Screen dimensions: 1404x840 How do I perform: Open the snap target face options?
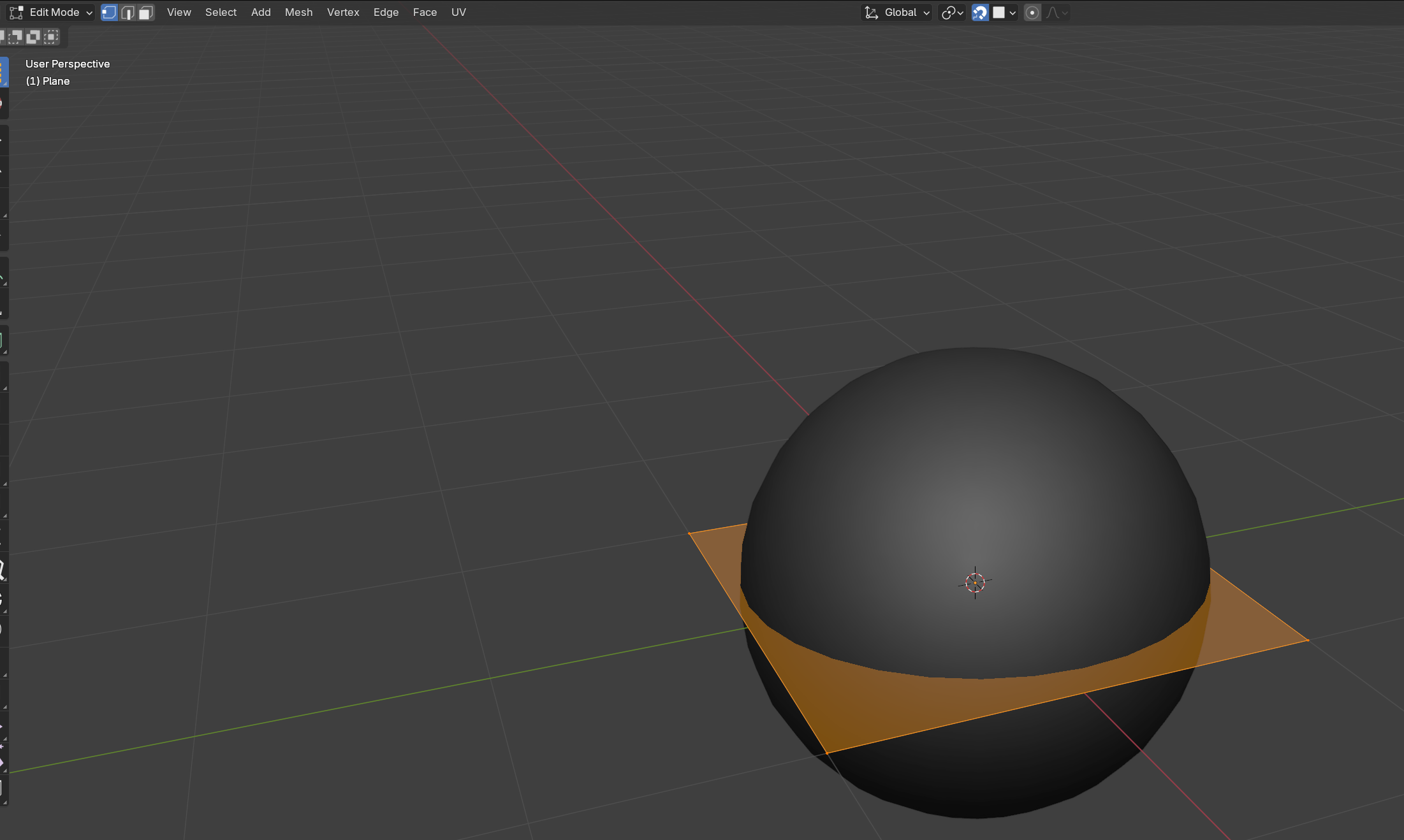pos(1005,13)
